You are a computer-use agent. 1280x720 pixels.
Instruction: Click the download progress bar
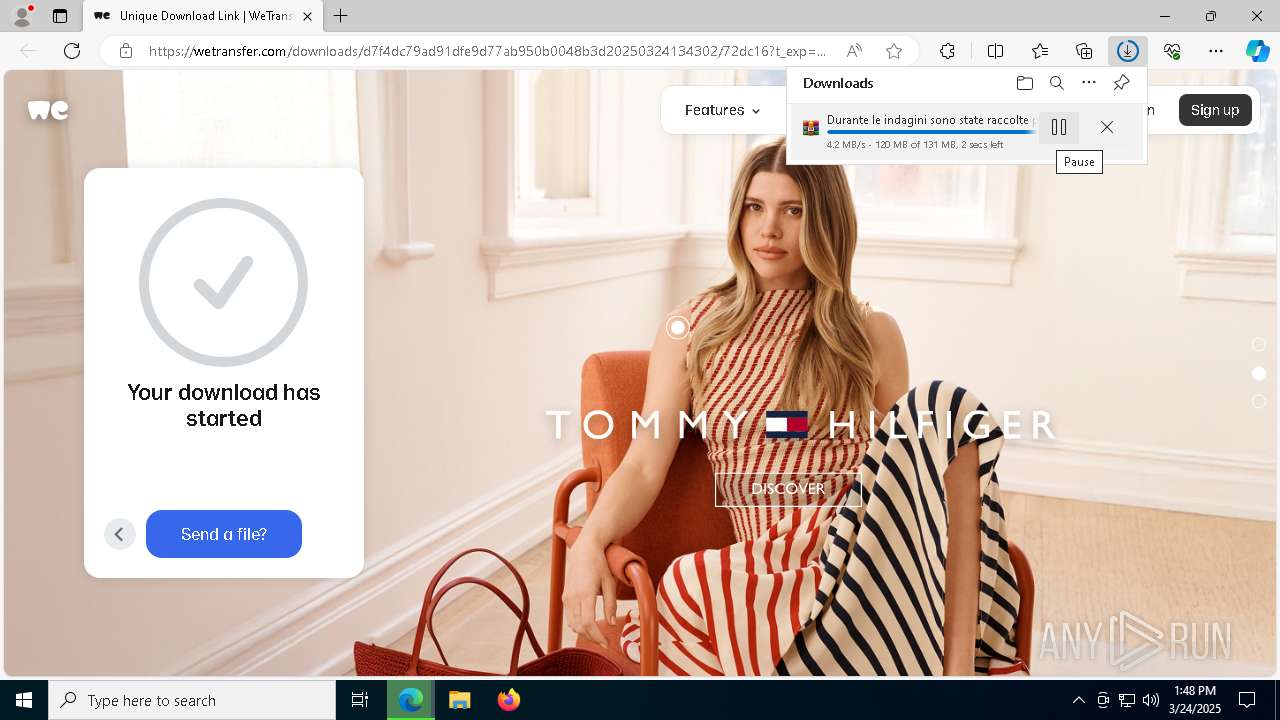(930, 132)
